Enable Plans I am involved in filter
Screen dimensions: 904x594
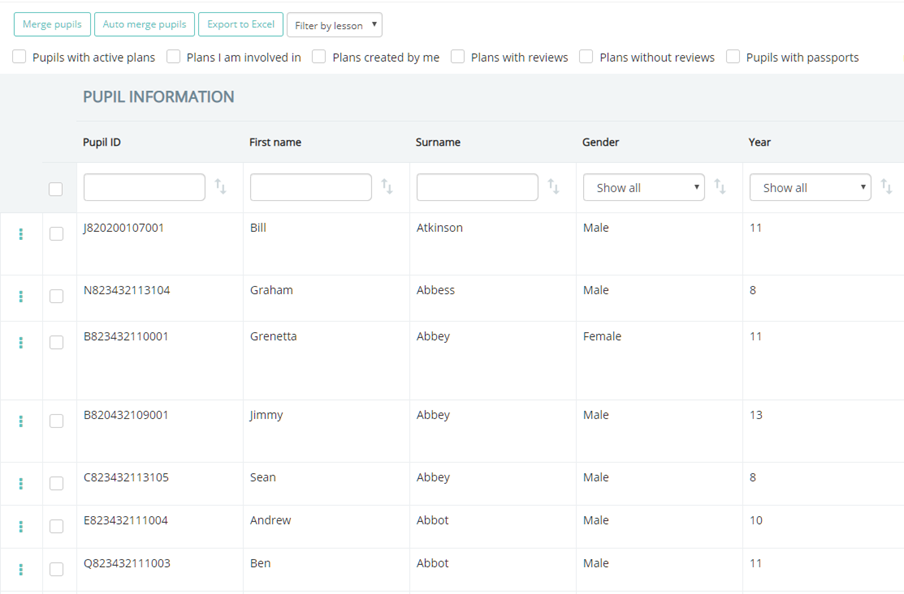tap(174, 57)
